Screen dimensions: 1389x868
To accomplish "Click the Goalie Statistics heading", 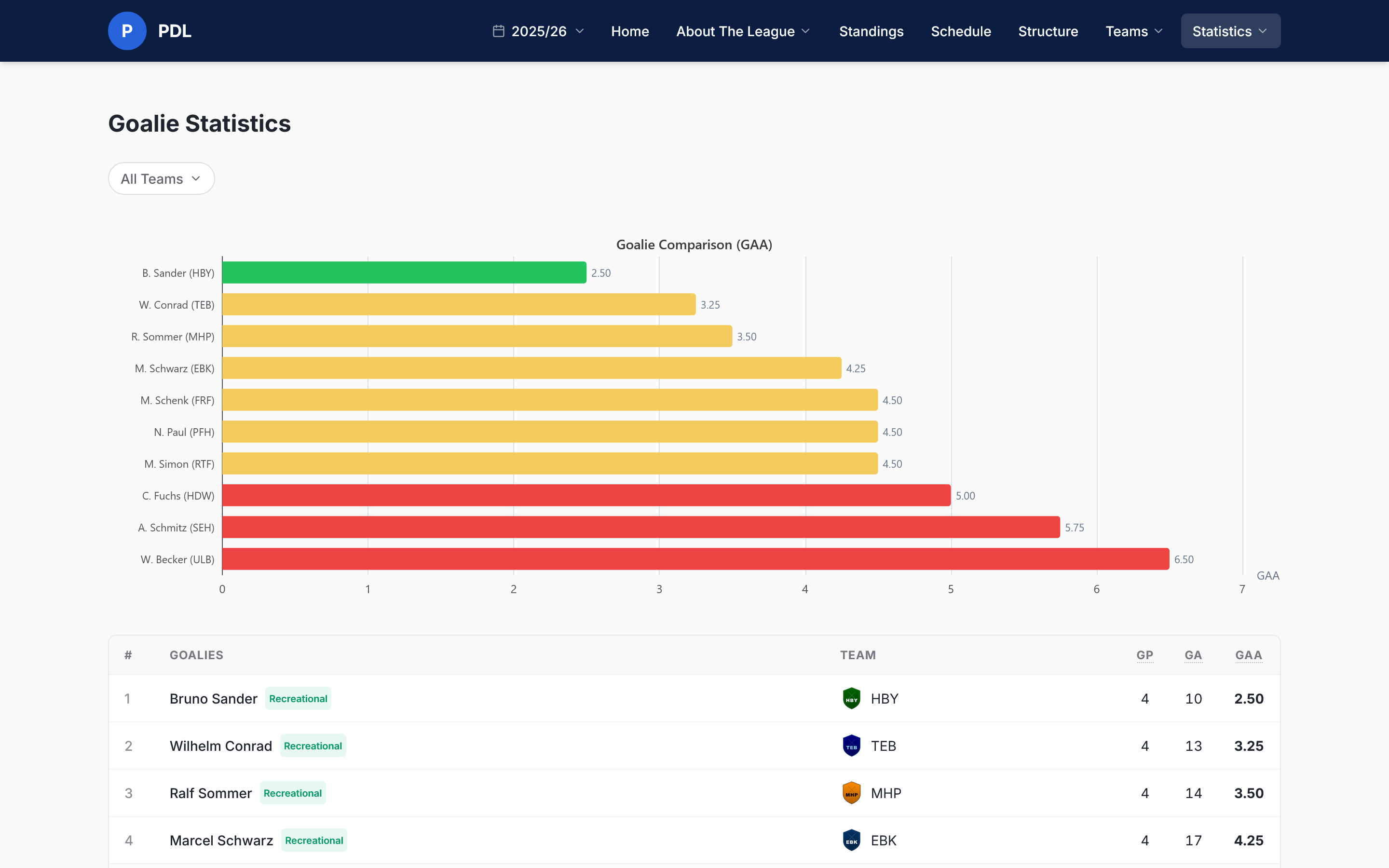I will coord(199,123).
